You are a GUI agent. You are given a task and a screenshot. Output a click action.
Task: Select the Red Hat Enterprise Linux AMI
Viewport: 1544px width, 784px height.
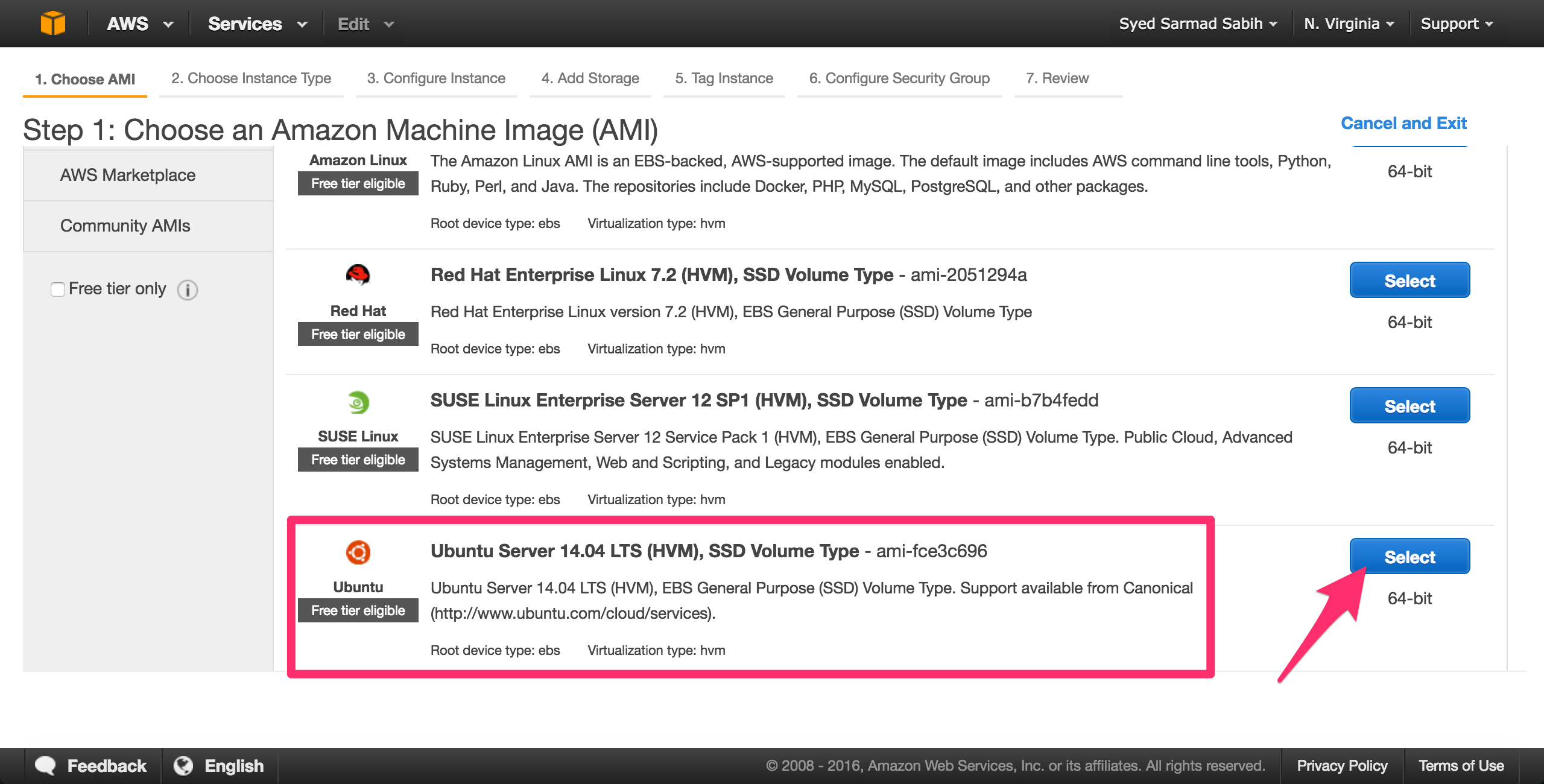pos(1410,280)
